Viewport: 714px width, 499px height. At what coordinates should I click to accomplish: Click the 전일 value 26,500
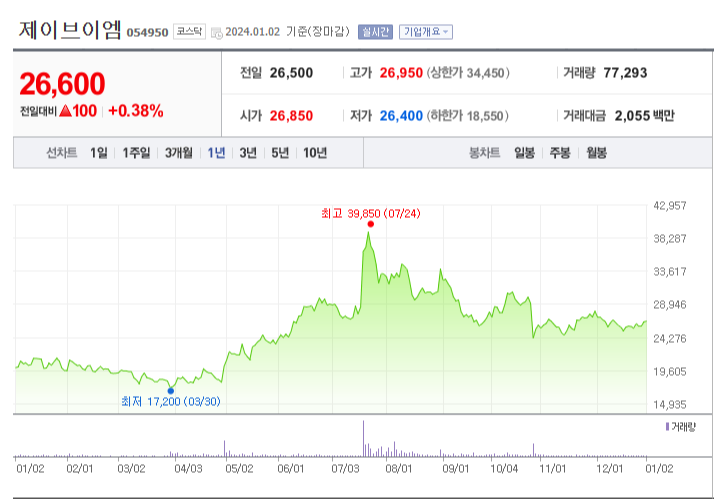click(291, 73)
